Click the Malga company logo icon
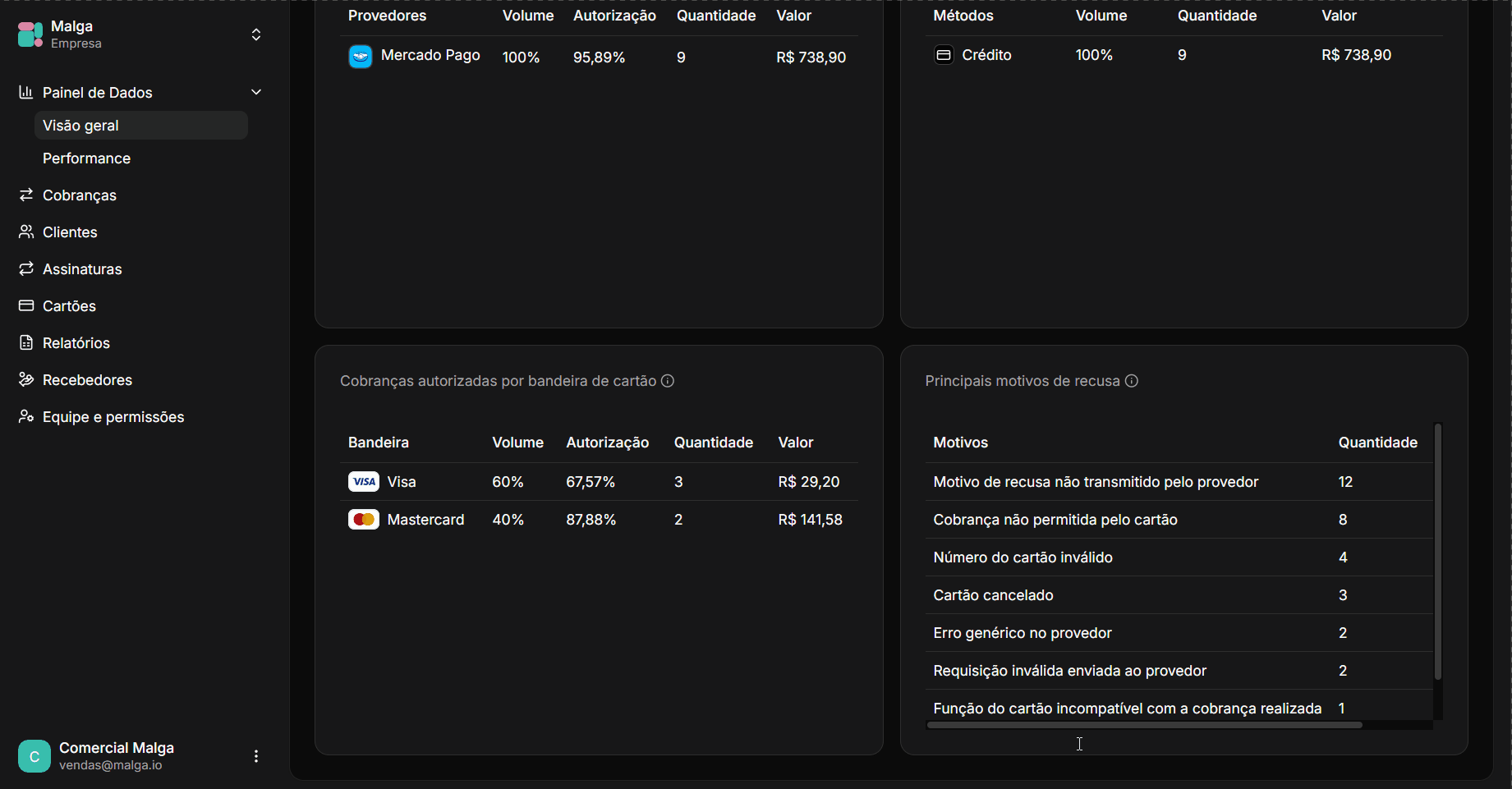Viewport: 1512px width, 789px height. pyautogui.click(x=30, y=34)
